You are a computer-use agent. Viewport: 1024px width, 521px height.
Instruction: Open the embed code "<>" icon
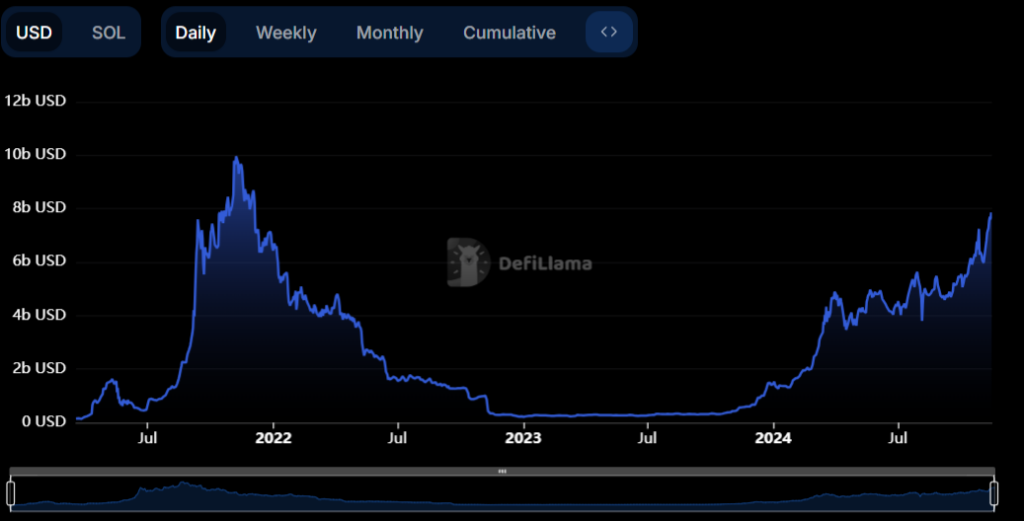click(609, 32)
